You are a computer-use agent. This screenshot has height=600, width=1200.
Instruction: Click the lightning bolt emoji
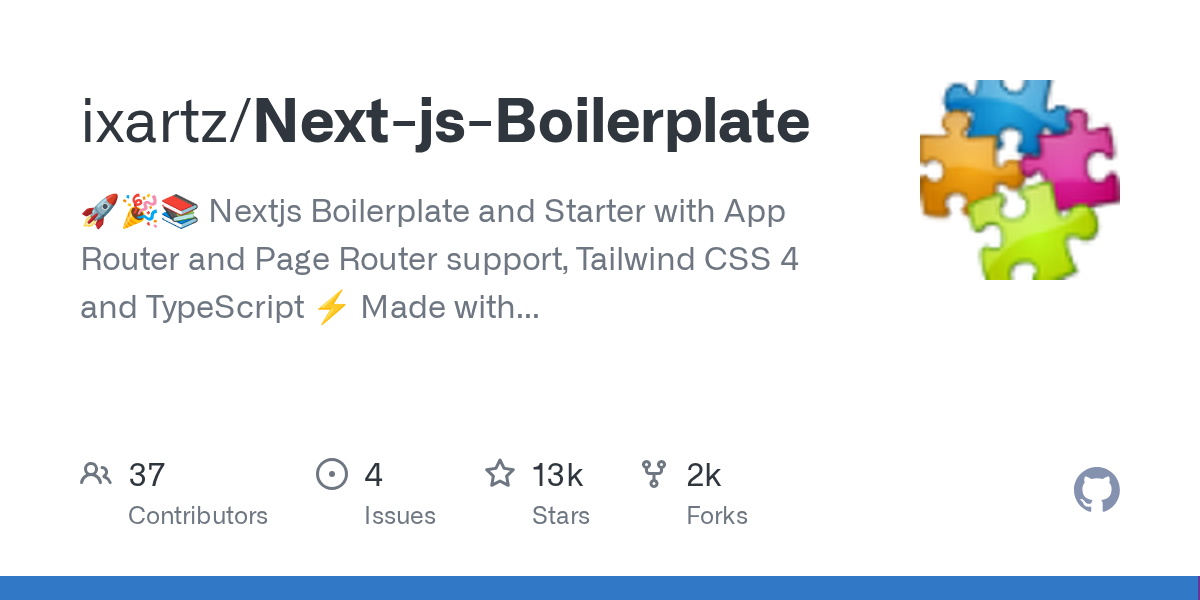click(332, 308)
